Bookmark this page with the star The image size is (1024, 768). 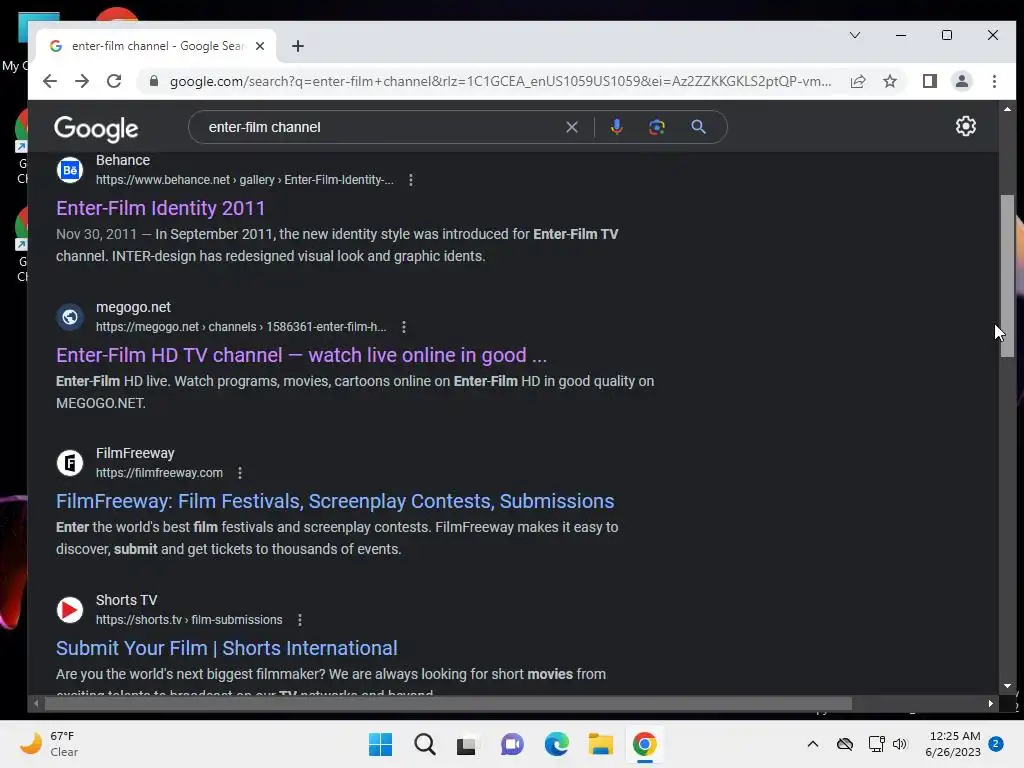click(x=889, y=81)
